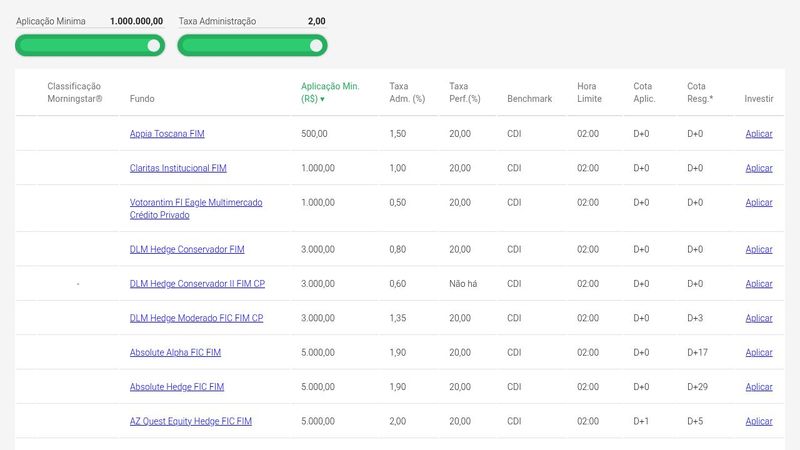Click Aplicar for Absolute Alpha FIC FIM
Screen dimensions: 800x450
click(x=758, y=353)
